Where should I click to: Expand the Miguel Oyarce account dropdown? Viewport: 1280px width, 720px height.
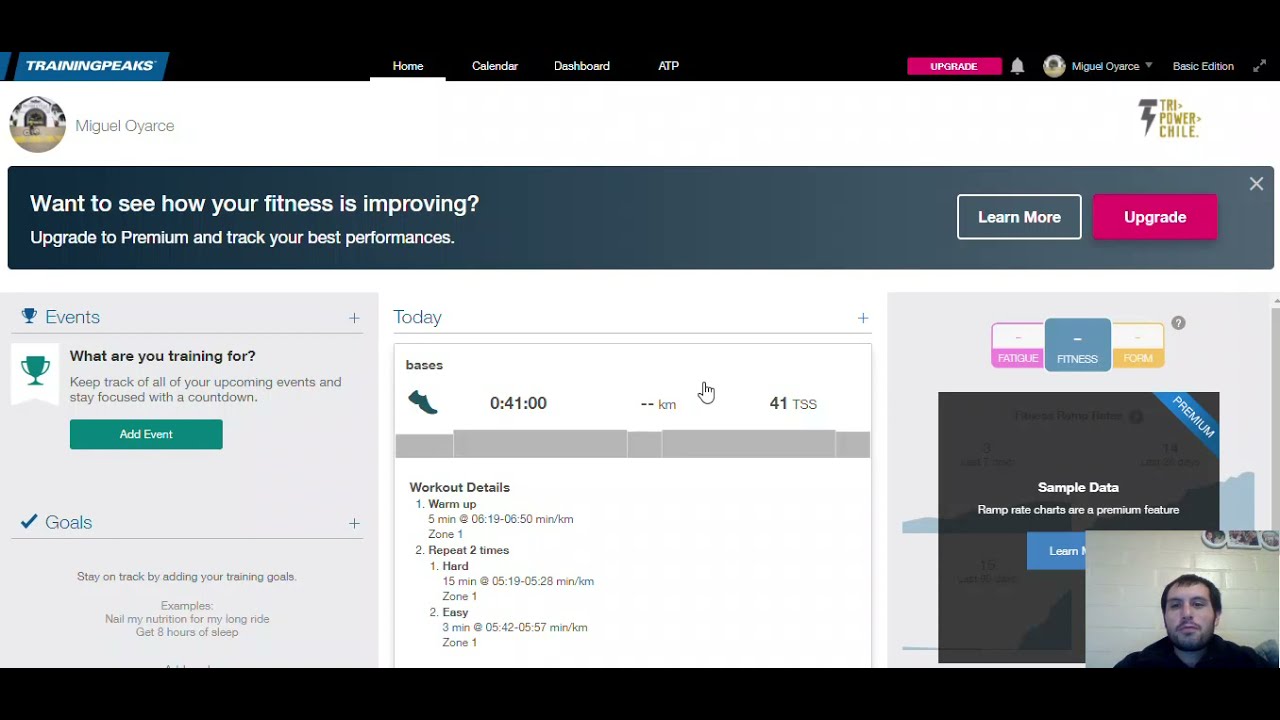[1112, 66]
